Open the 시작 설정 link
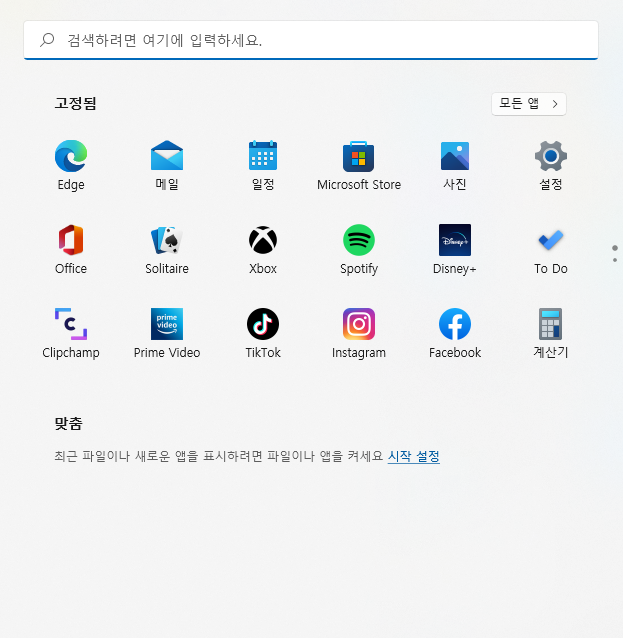The height and width of the screenshot is (638, 623). click(x=413, y=456)
